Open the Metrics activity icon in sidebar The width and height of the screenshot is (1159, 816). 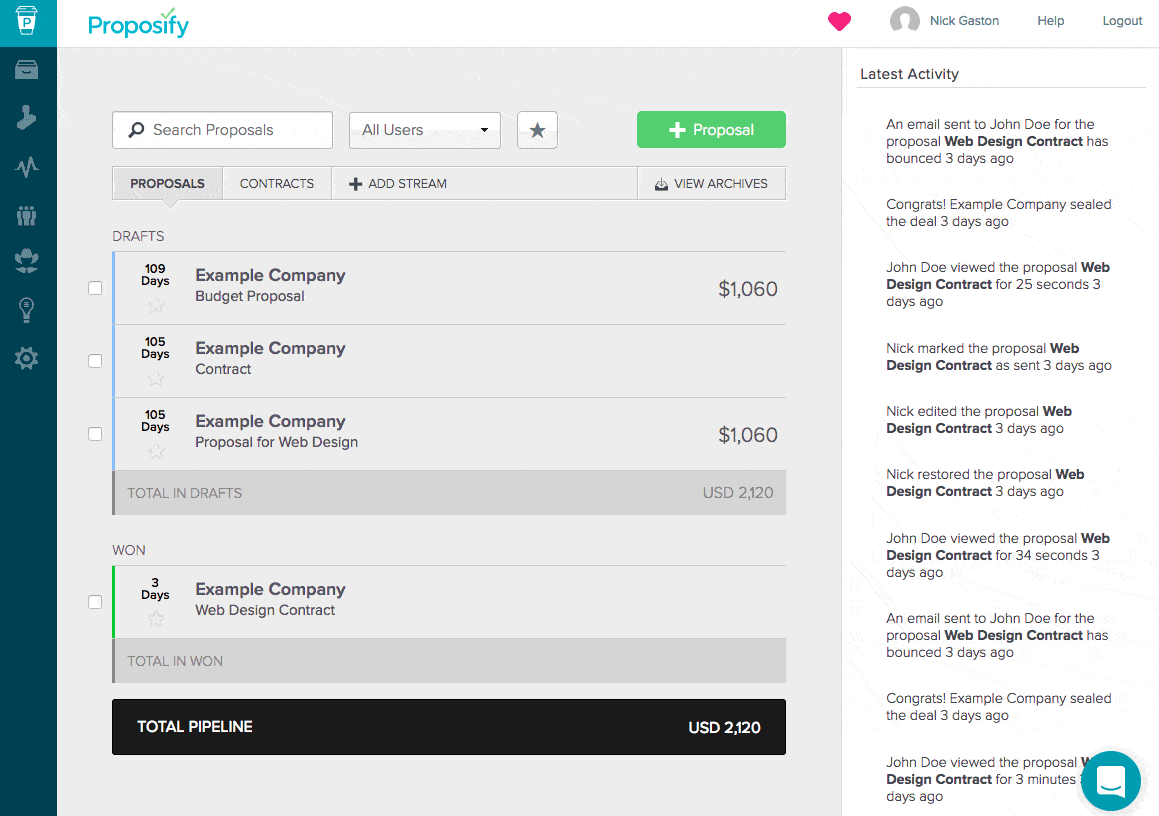click(x=27, y=167)
